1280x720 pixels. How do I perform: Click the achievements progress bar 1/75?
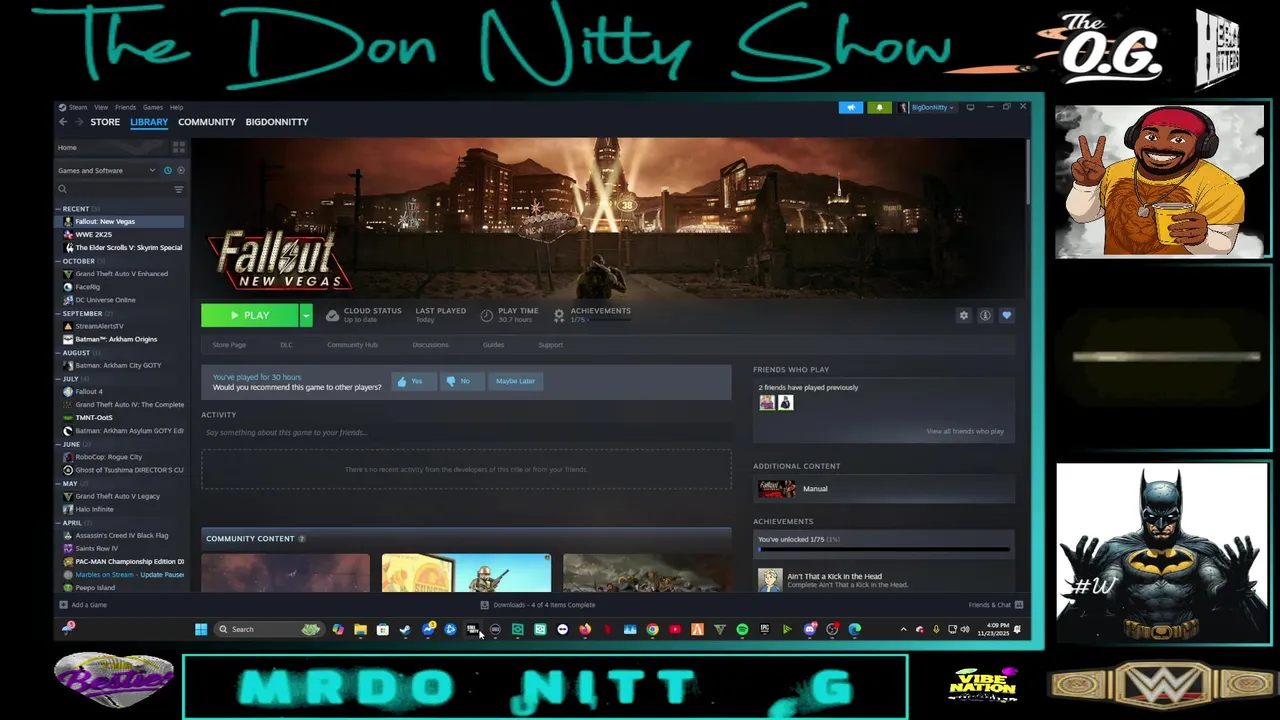coord(884,549)
